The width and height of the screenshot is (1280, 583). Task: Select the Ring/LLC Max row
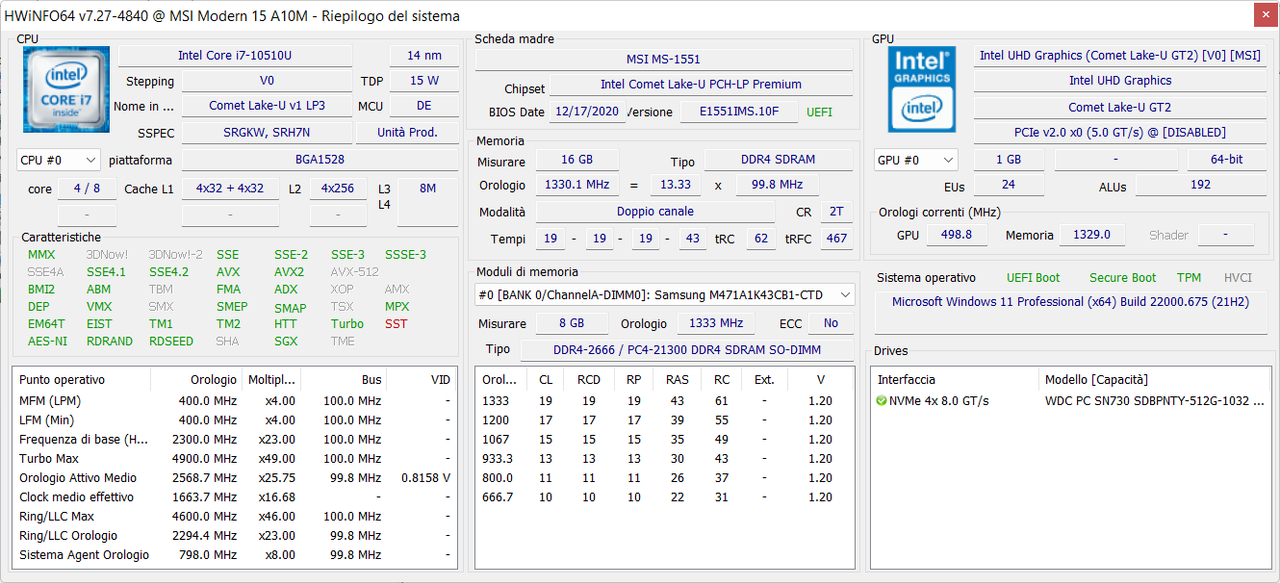pos(235,517)
